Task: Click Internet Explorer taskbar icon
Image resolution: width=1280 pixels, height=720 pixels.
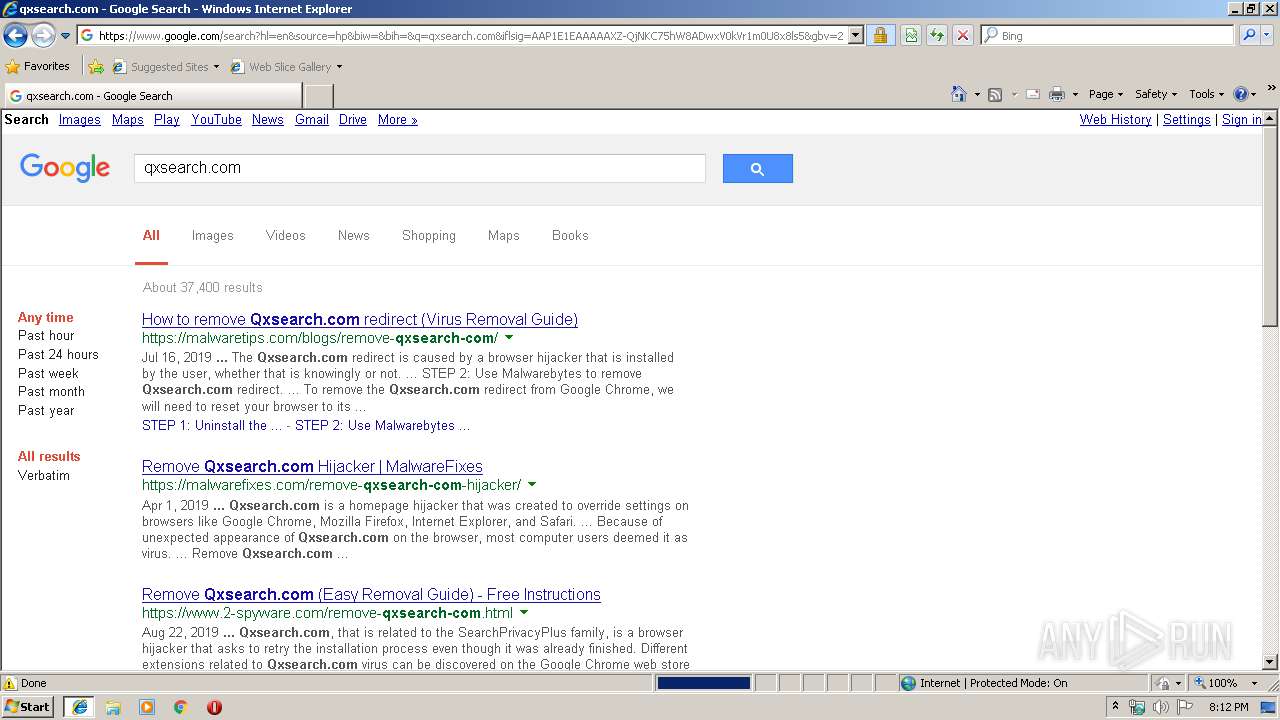Action: click(x=79, y=707)
